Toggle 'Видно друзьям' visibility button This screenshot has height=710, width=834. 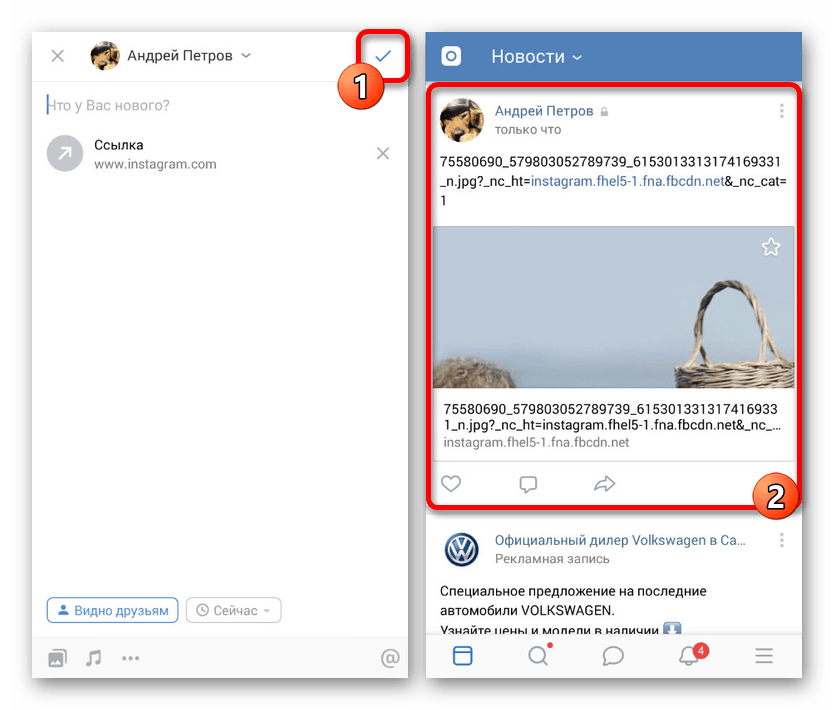click(x=112, y=611)
